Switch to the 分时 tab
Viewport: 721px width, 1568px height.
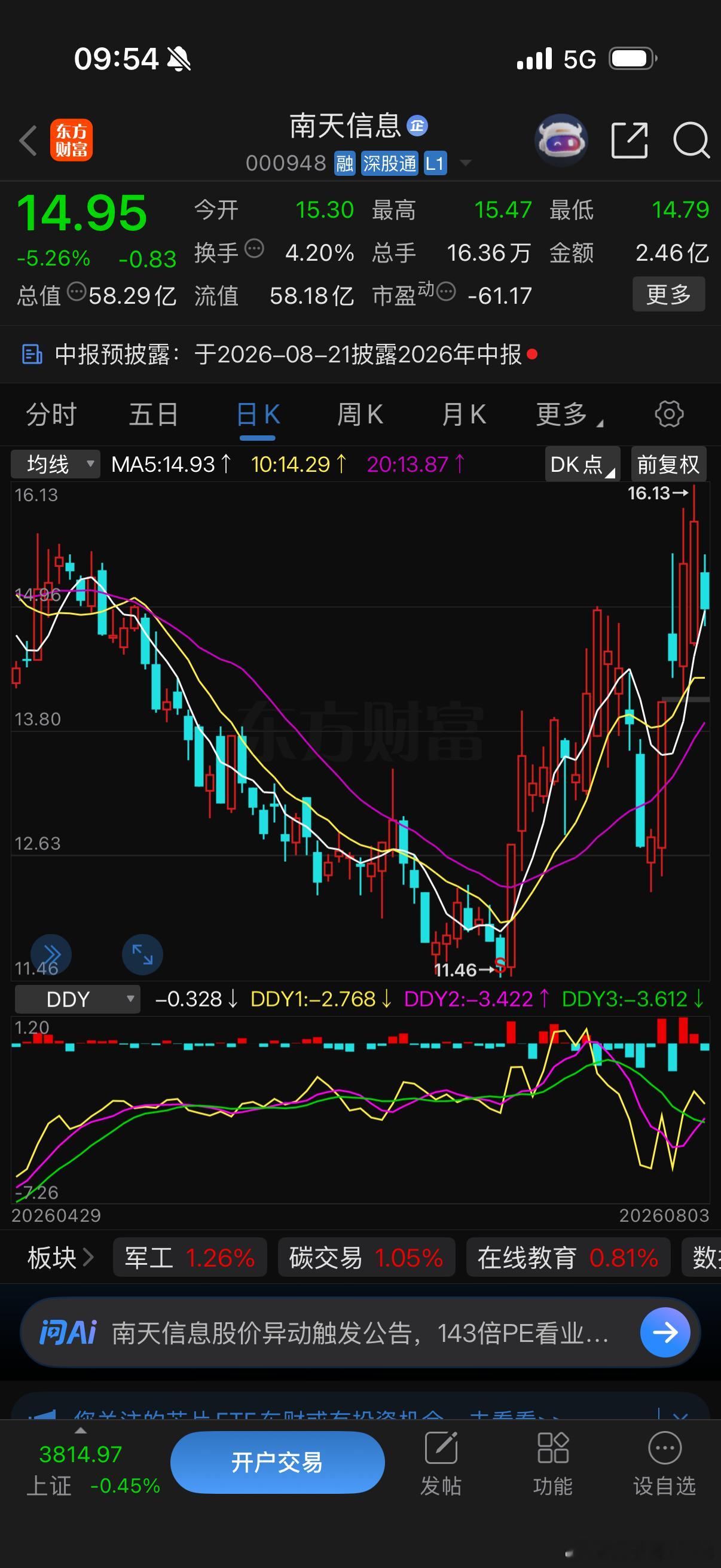pos(51,414)
